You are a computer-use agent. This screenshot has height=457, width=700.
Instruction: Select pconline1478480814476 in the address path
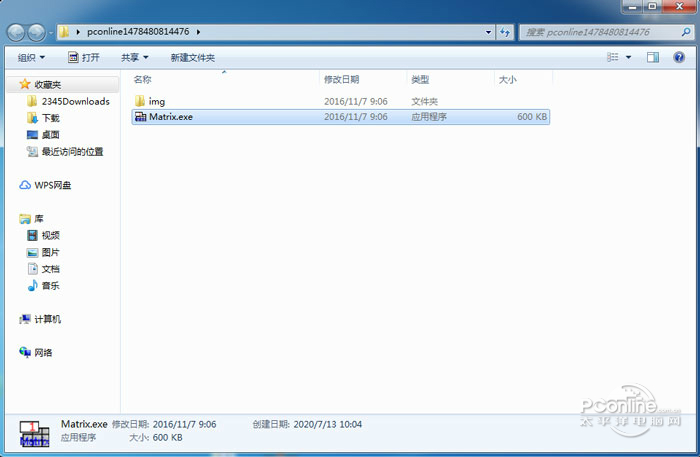point(138,32)
